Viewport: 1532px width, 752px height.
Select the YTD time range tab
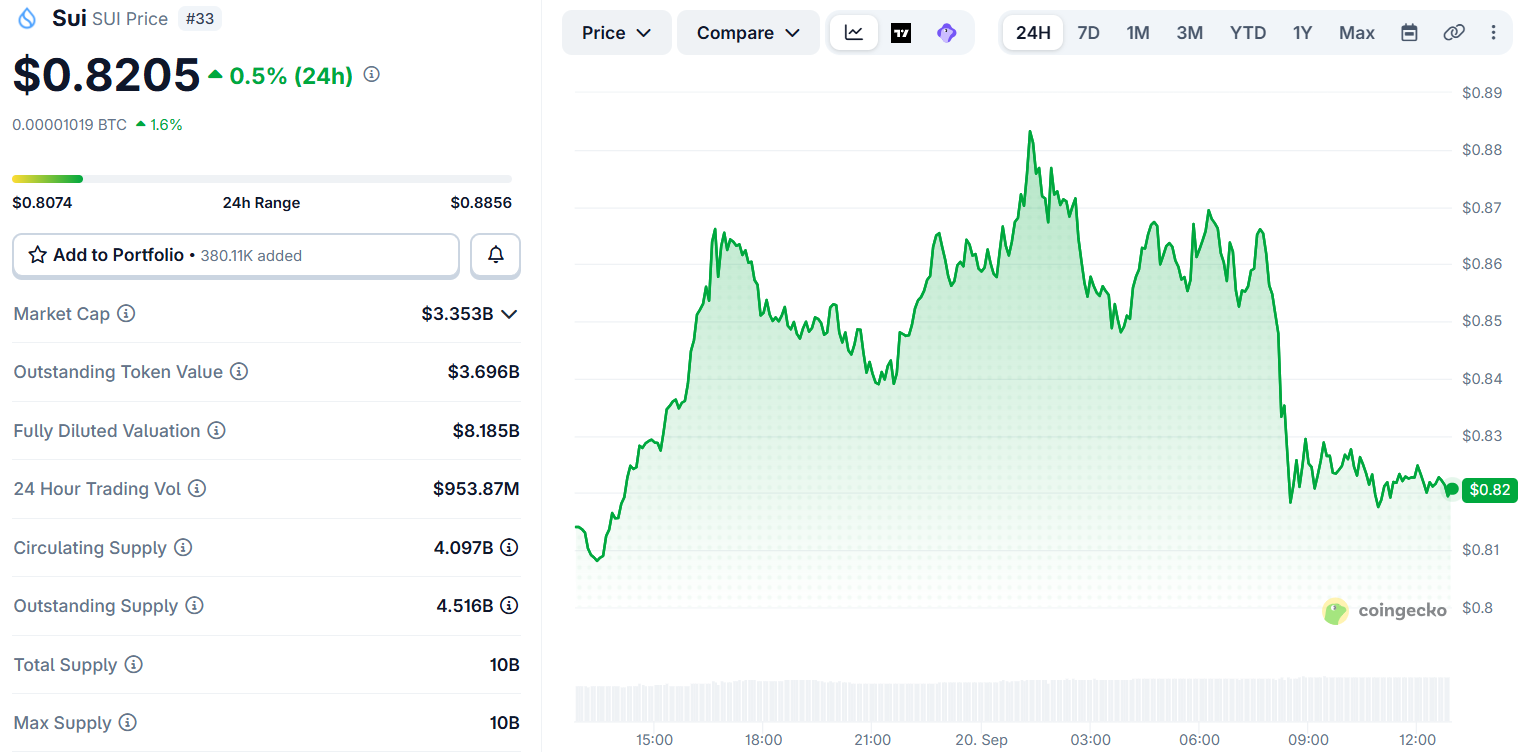tap(1248, 33)
